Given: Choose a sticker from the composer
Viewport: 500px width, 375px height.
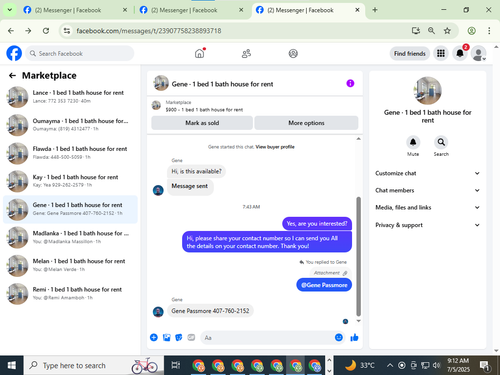Looking at the screenshot, I should [179, 338].
